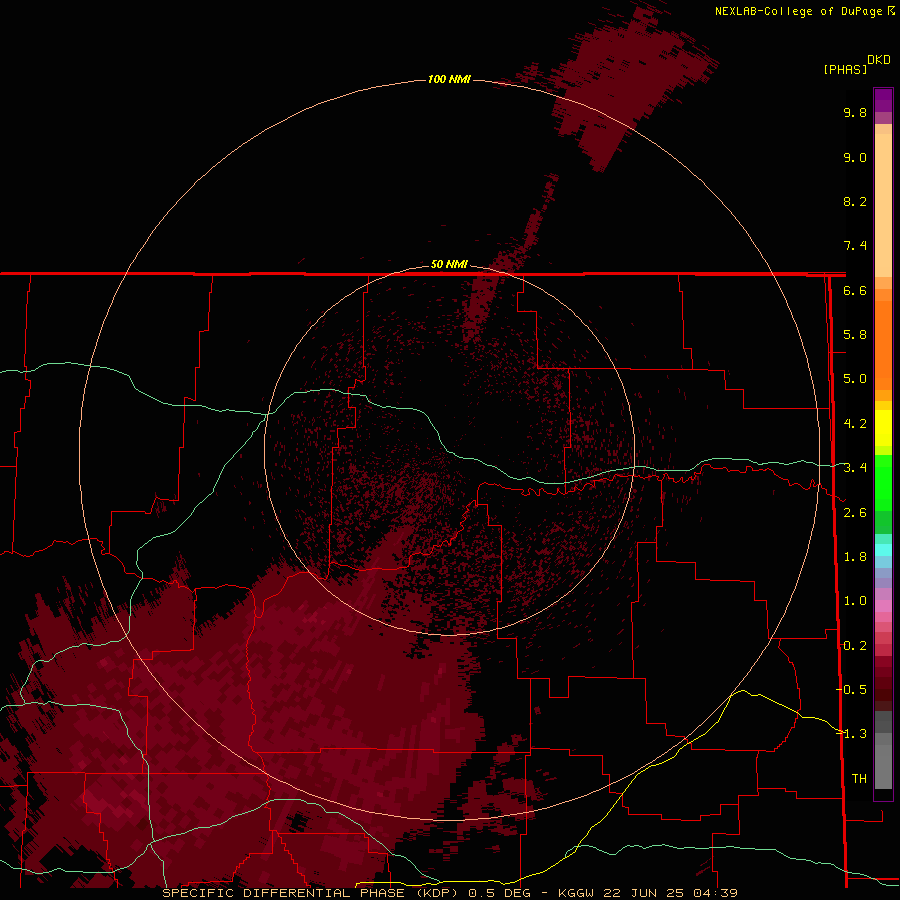The width and height of the screenshot is (900, 900).
Task: Click the 5.0 value on the color scale
Action: [855, 379]
